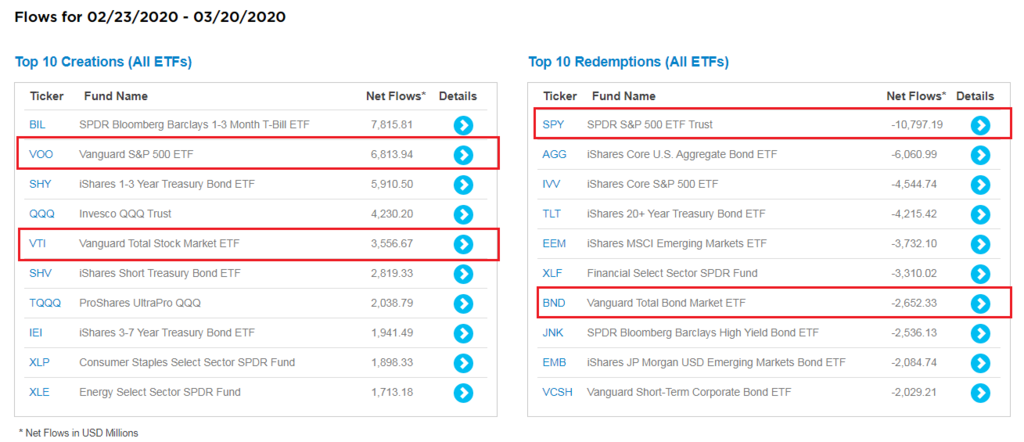Select net flow value -10,797.19
Viewport: 1024px width, 442px height.
click(x=916, y=124)
